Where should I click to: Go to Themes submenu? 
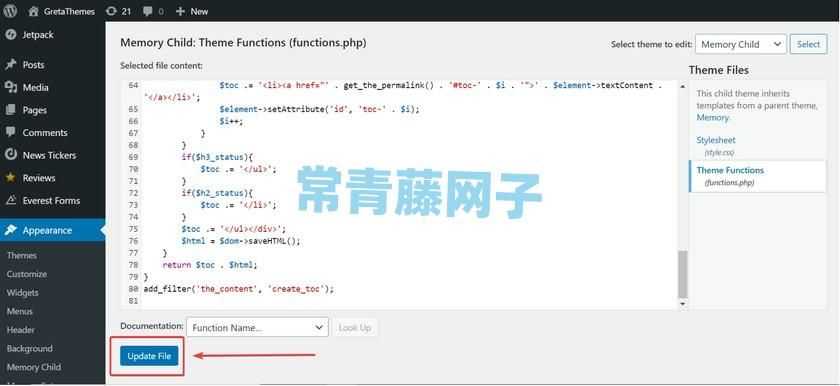(22, 255)
